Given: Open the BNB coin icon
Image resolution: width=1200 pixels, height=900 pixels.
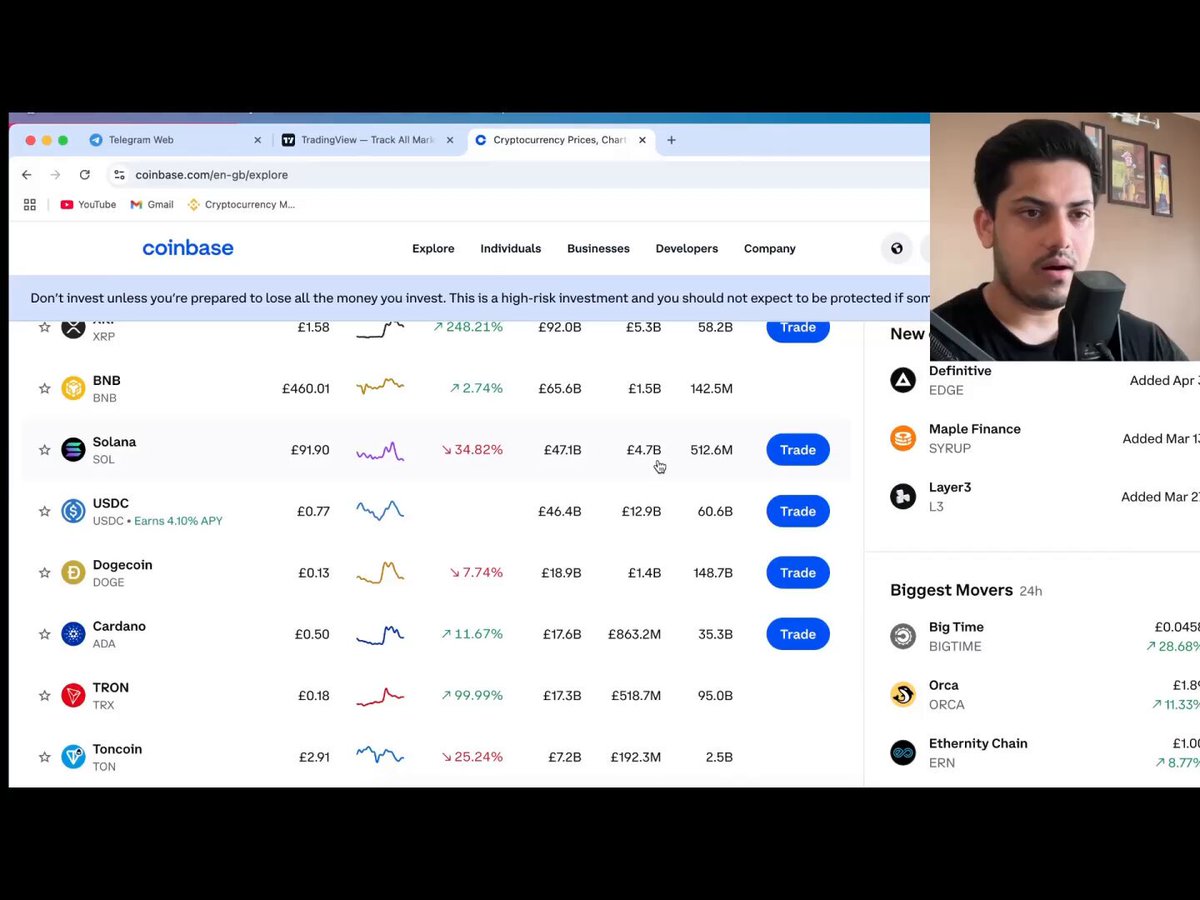Looking at the screenshot, I should 73,388.
